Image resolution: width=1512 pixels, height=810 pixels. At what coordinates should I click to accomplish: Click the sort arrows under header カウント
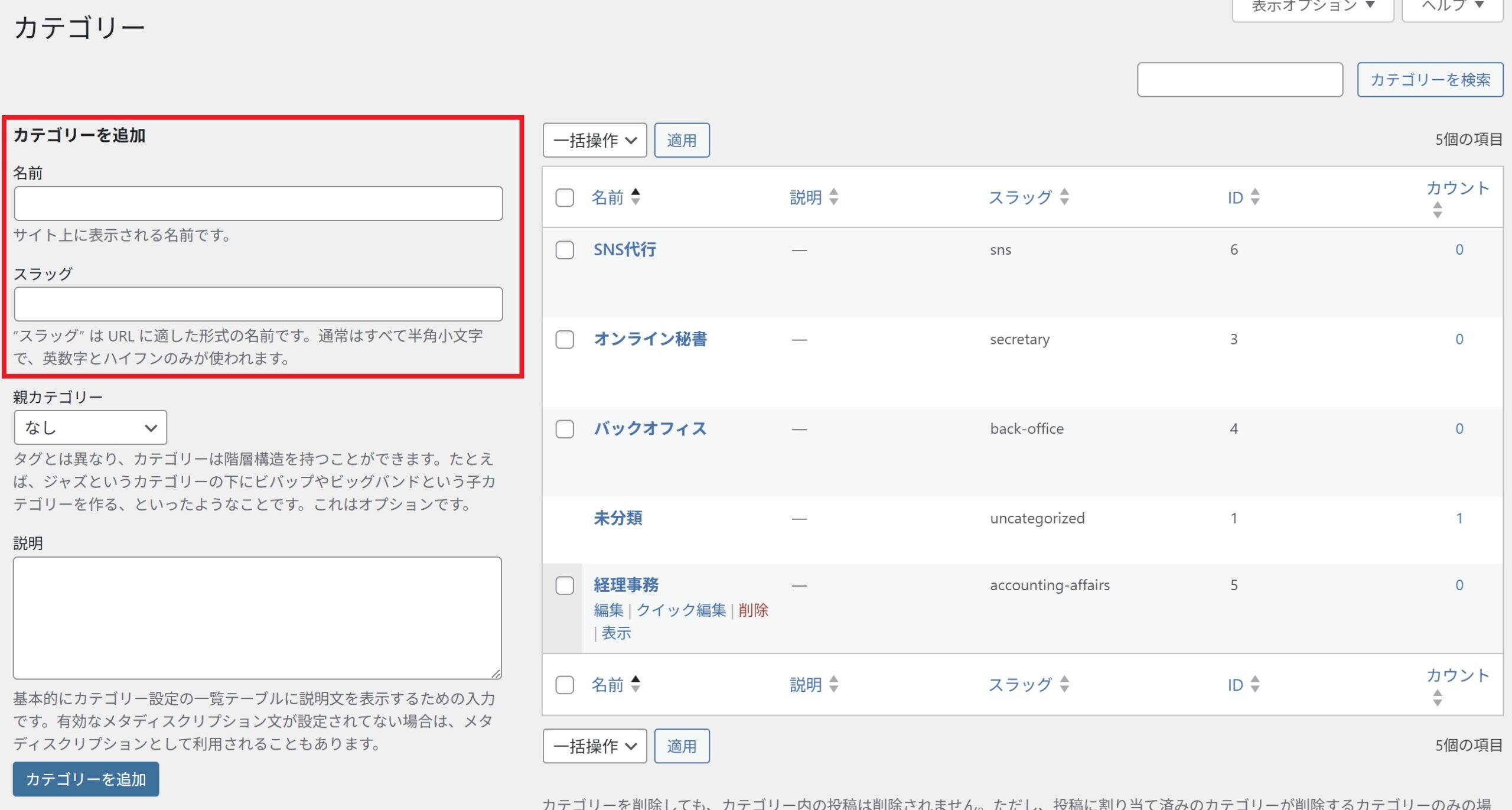coord(1437,210)
